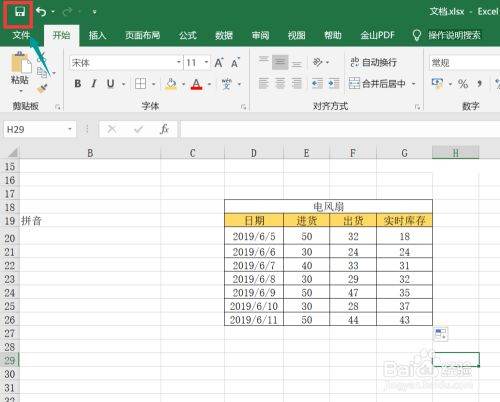Open the 帮助 ribbon tab
The width and height of the screenshot is (500, 402).
[x=333, y=35]
